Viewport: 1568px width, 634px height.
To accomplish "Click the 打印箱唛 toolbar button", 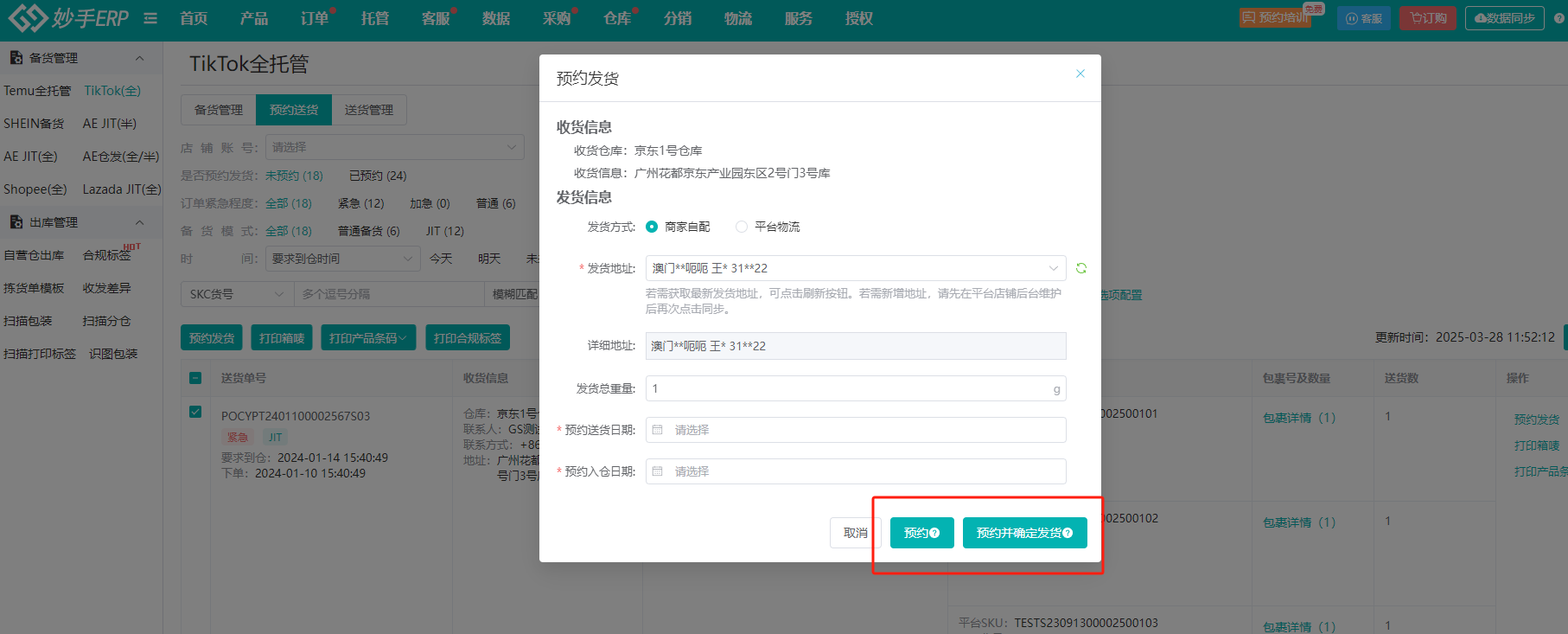I will [x=282, y=338].
